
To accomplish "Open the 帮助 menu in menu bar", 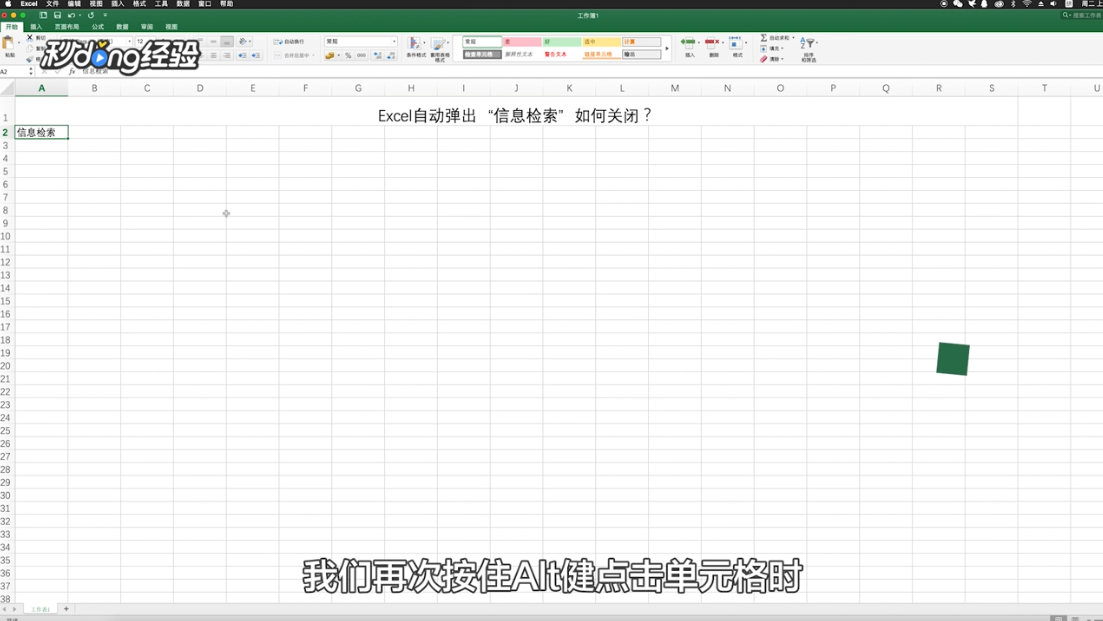I will pos(227,4).
